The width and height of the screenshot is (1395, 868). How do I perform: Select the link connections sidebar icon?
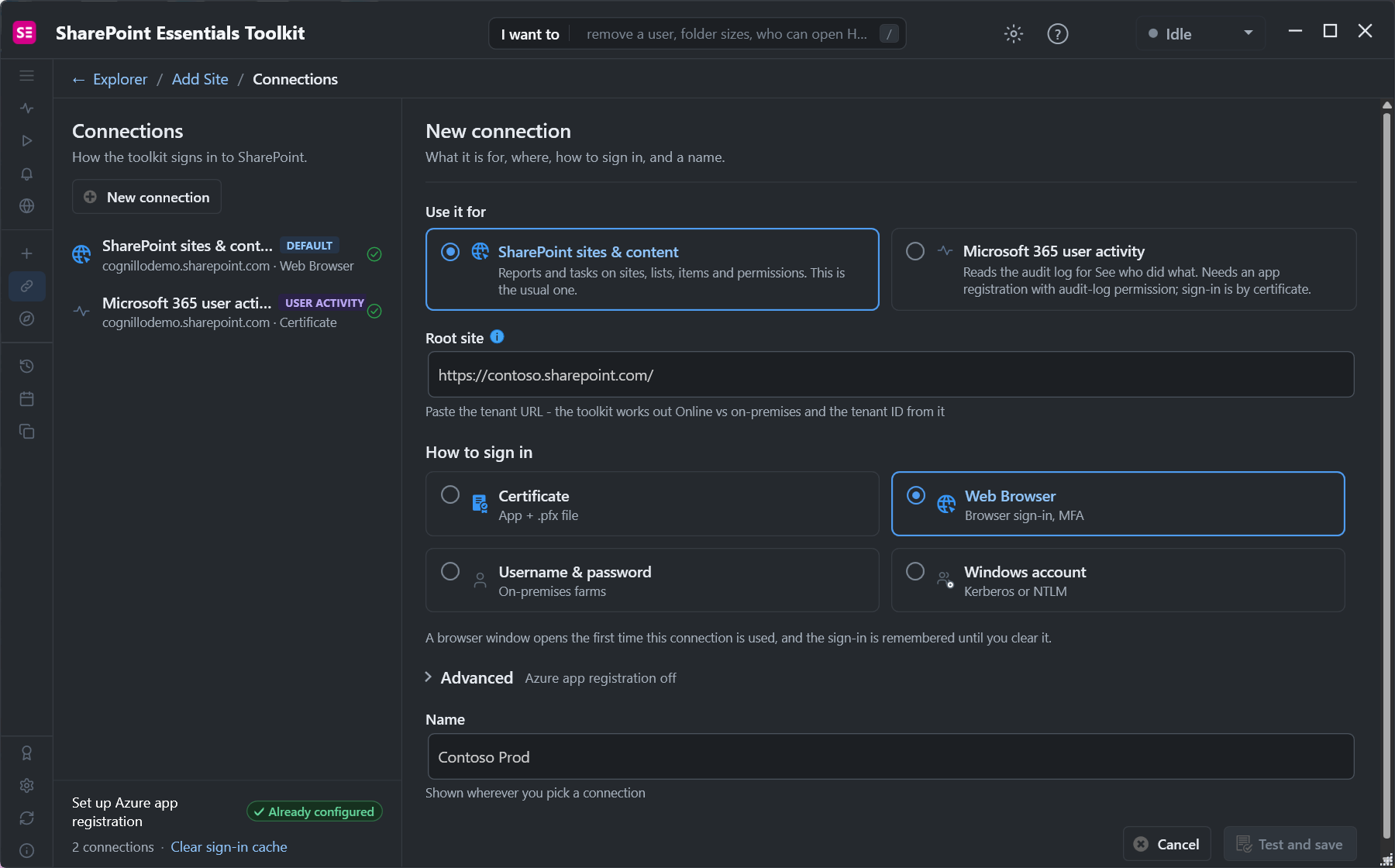point(26,286)
